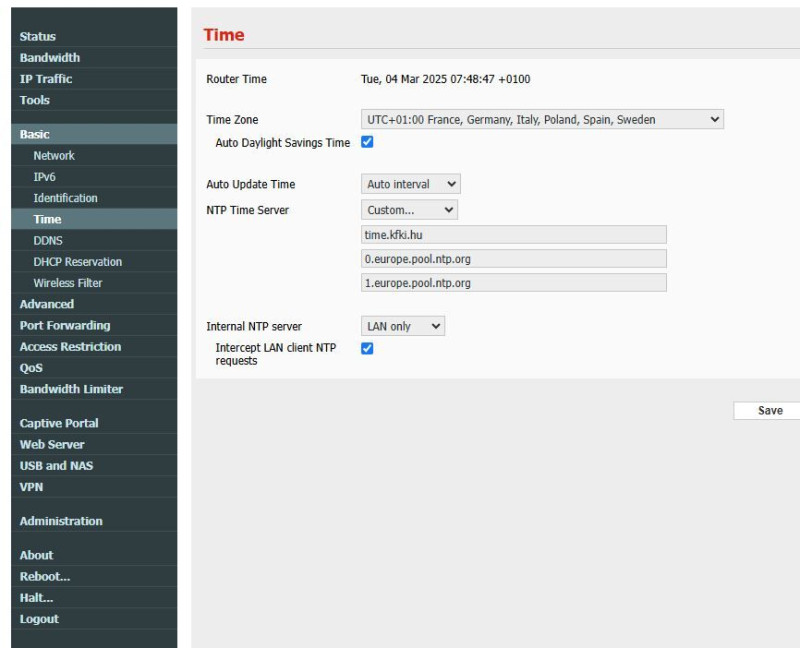800x648 pixels.
Task: Open the Identification page
Action: 94,198
